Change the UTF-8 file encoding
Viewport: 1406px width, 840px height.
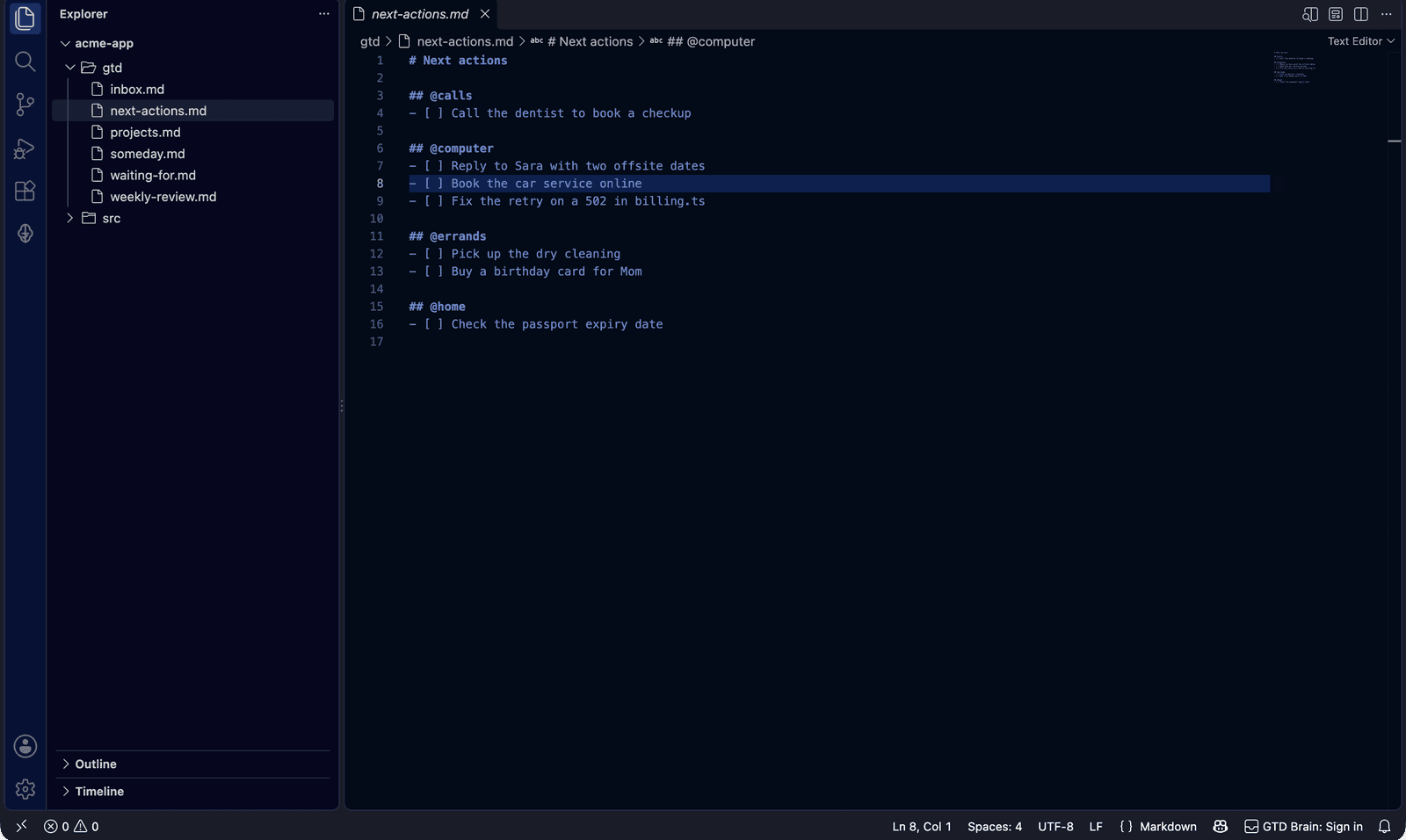(x=1055, y=826)
